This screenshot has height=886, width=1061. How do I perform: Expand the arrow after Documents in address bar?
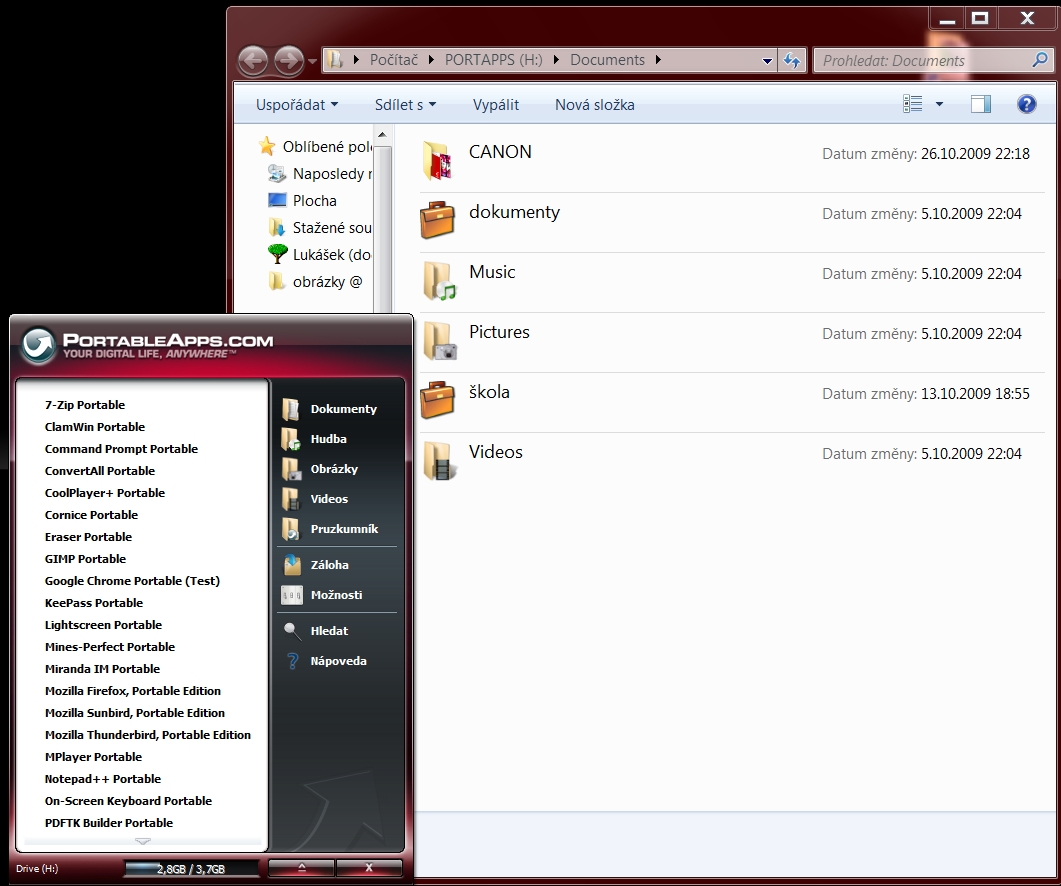coord(658,60)
